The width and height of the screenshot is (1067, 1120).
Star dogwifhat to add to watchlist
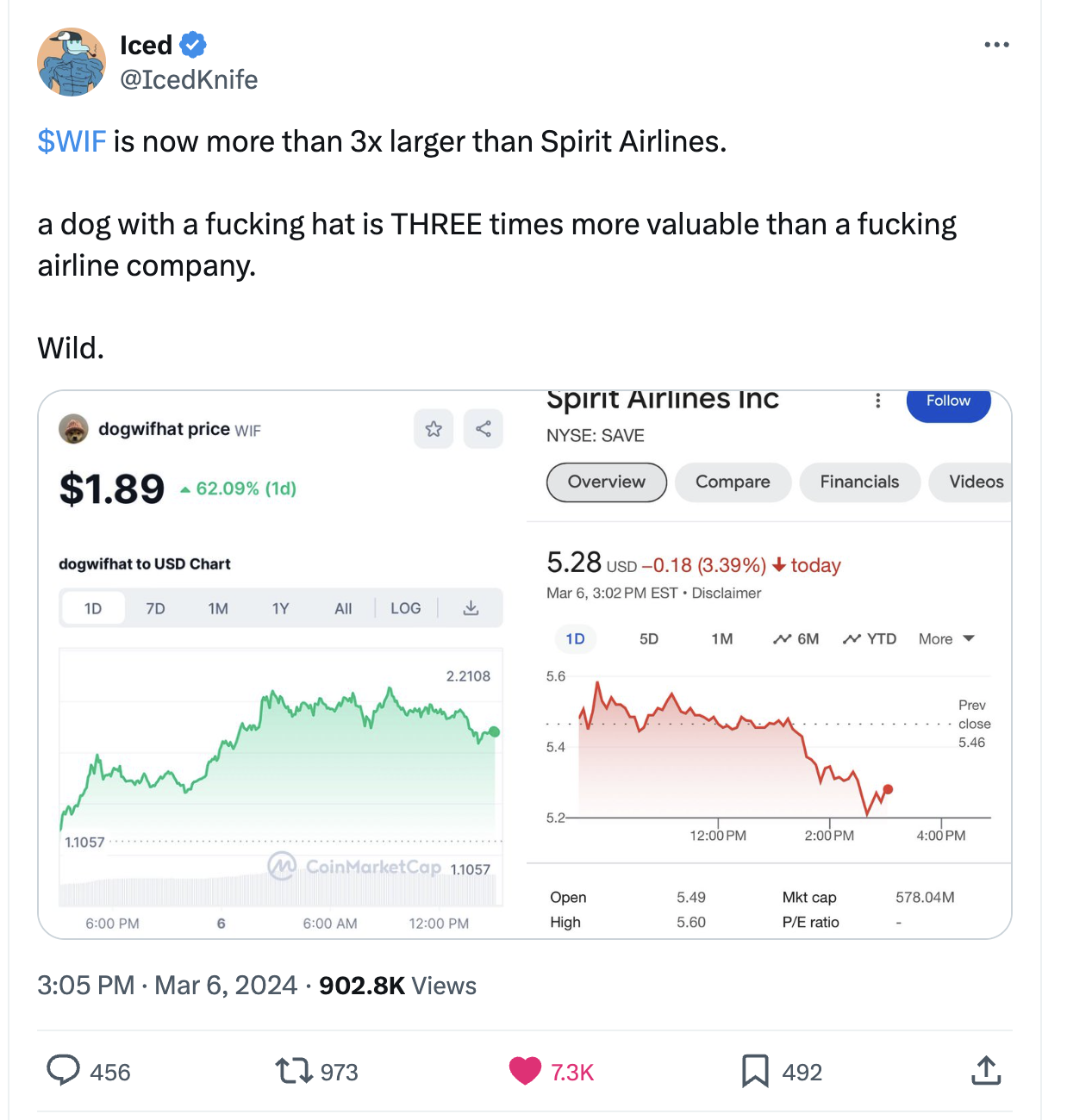434,428
